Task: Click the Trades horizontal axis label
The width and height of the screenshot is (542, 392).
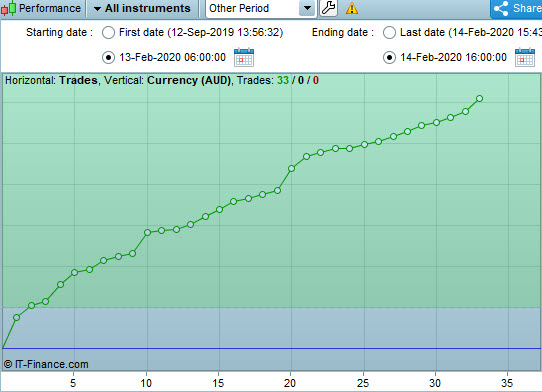Action: (x=78, y=80)
